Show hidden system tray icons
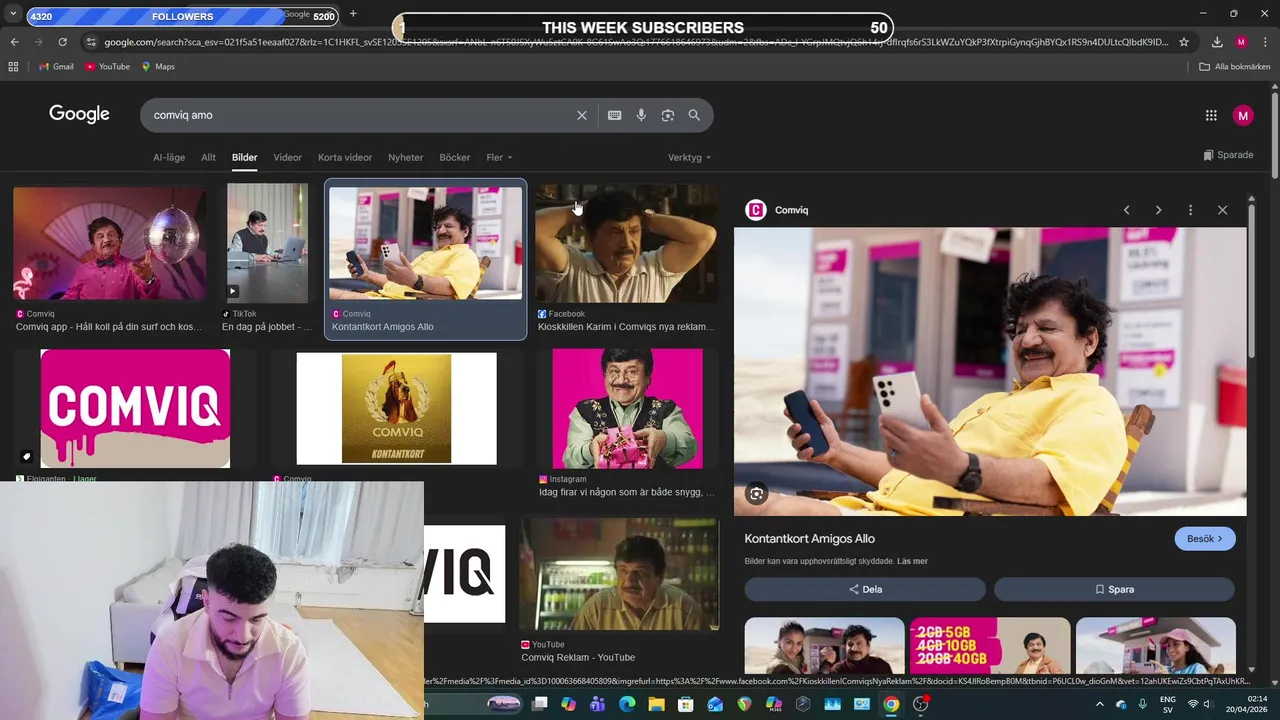The width and height of the screenshot is (1280, 720). pos(1098,704)
